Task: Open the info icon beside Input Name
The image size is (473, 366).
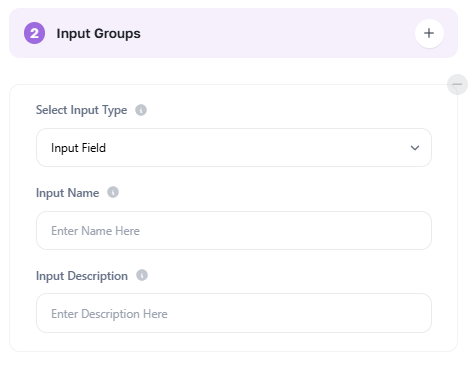Action: click(113, 192)
